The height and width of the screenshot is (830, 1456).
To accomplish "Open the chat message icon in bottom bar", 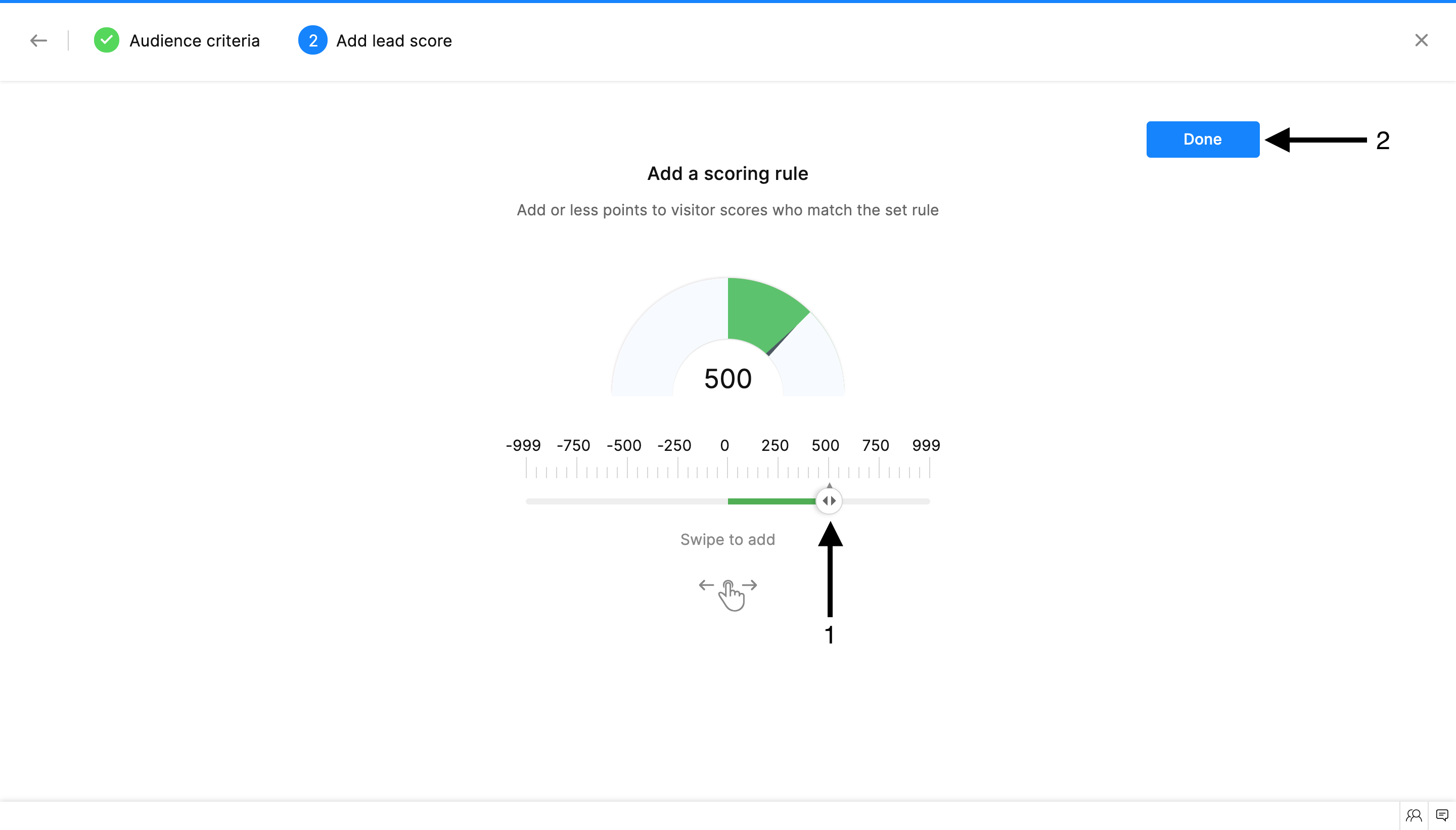I will (x=1442, y=815).
